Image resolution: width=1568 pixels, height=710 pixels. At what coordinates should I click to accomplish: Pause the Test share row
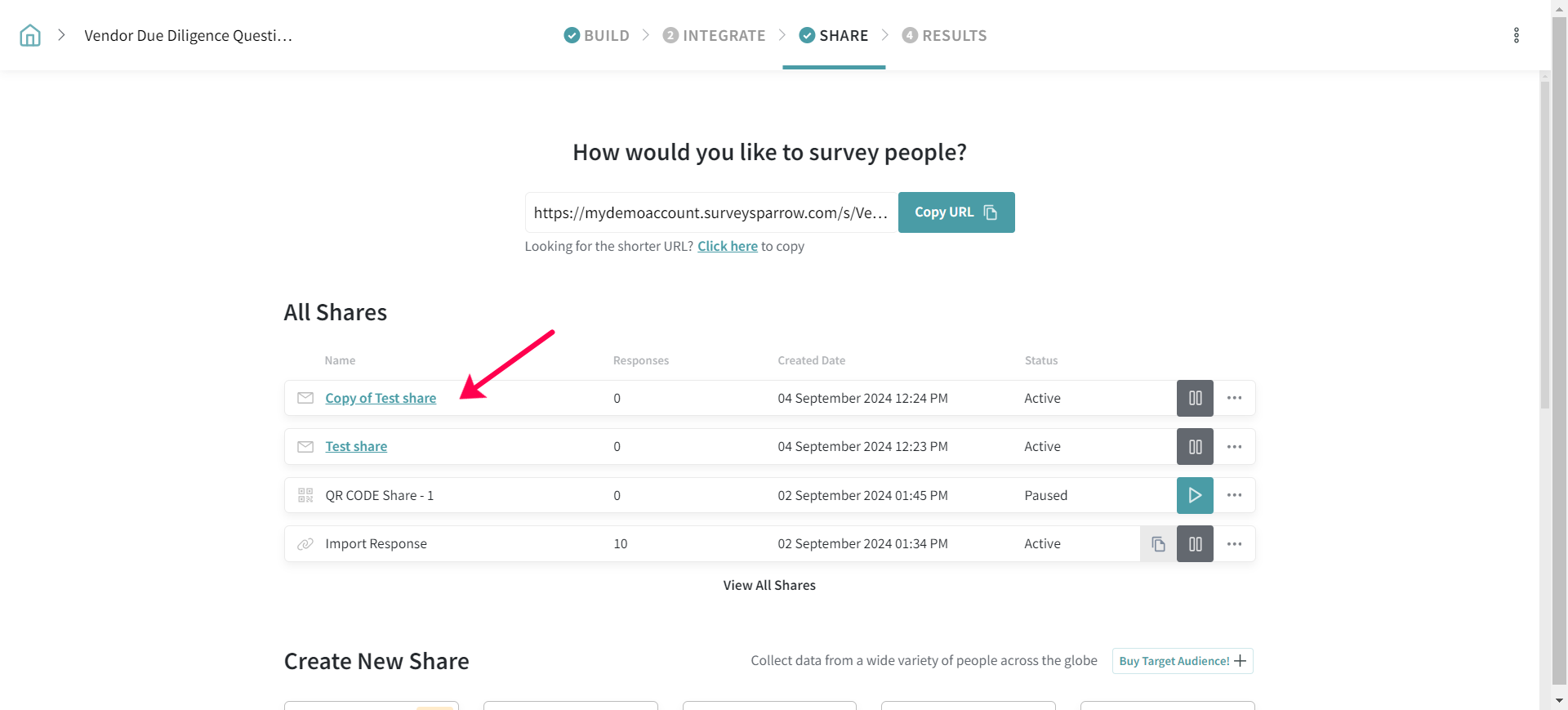(1194, 447)
